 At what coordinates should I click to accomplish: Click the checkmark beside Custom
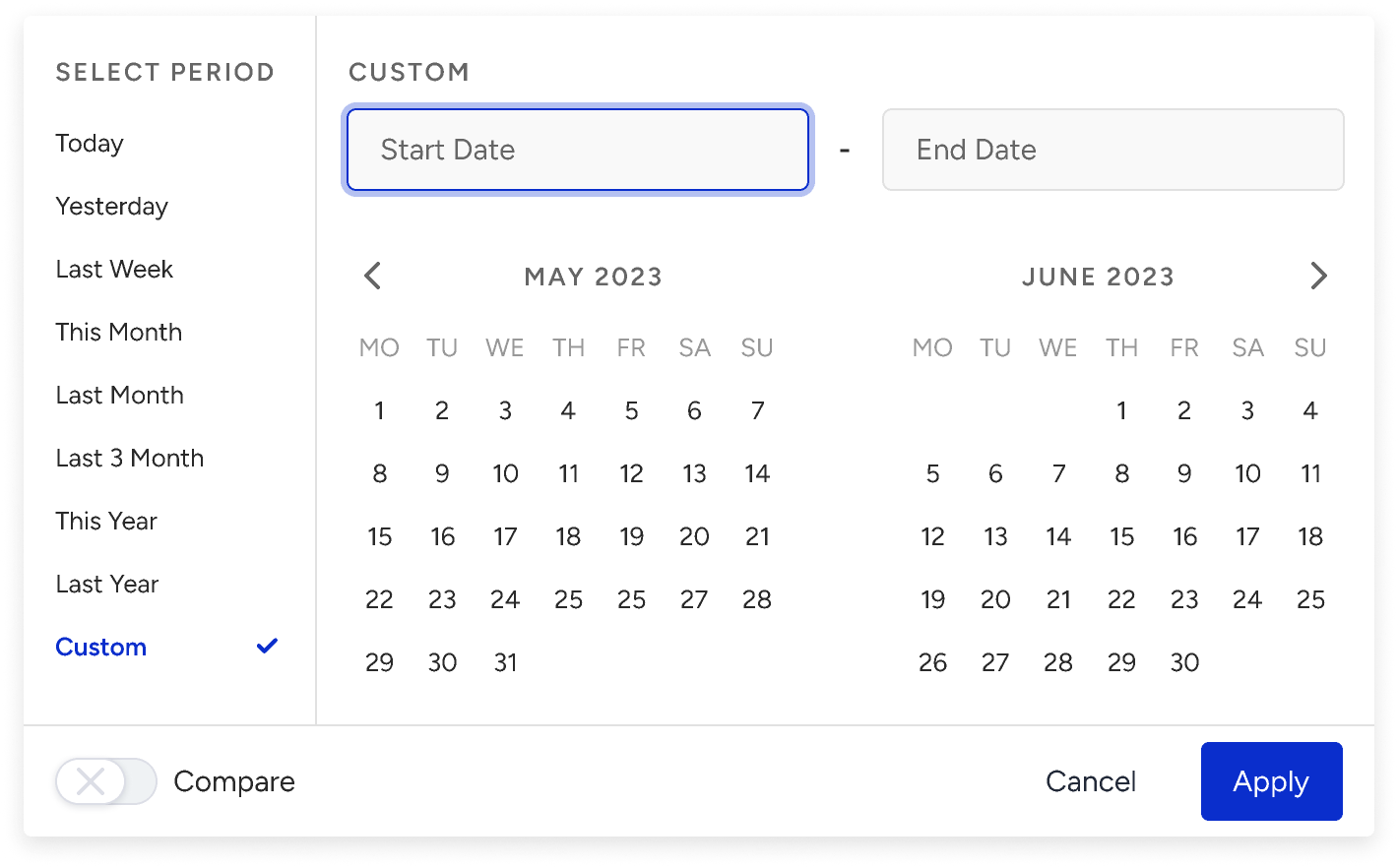point(266,647)
